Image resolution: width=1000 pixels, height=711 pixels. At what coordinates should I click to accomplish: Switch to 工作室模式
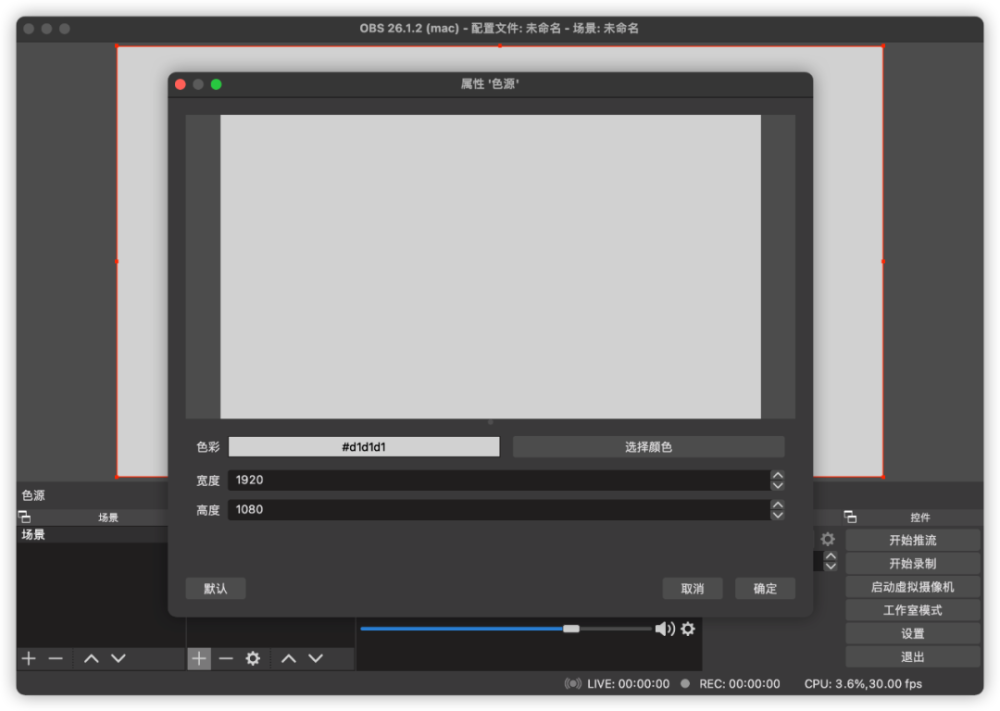pos(913,610)
